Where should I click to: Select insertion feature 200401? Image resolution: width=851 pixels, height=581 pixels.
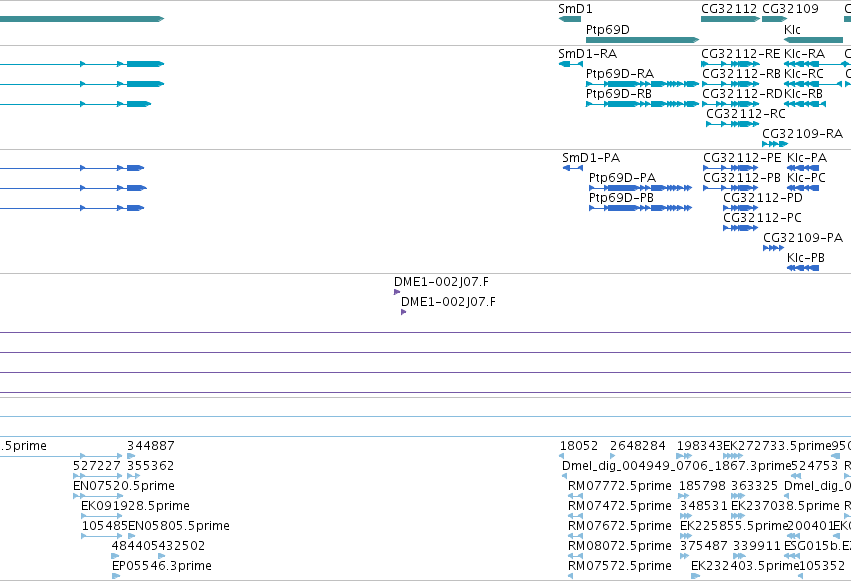click(x=793, y=537)
